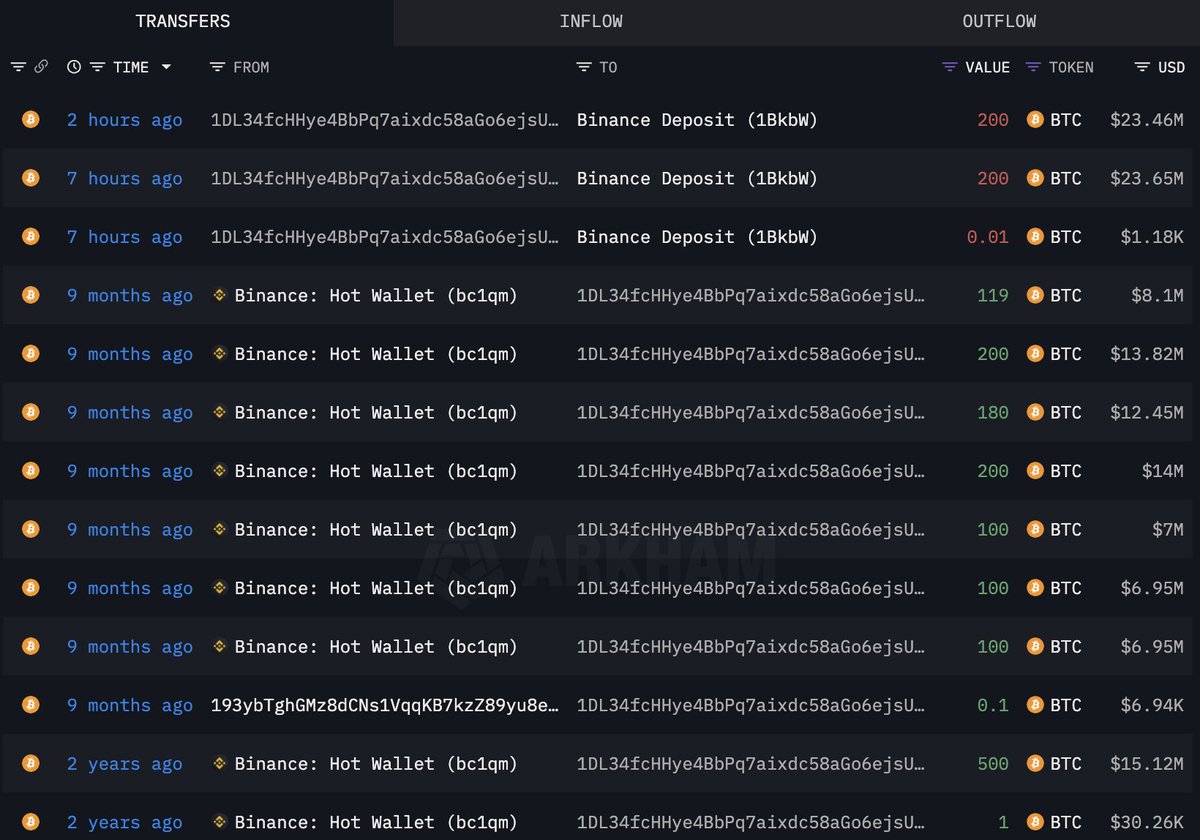Open the '2 years ago' link in the $15.12M row
Viewport: 1200px width, 840px height.
125,763
